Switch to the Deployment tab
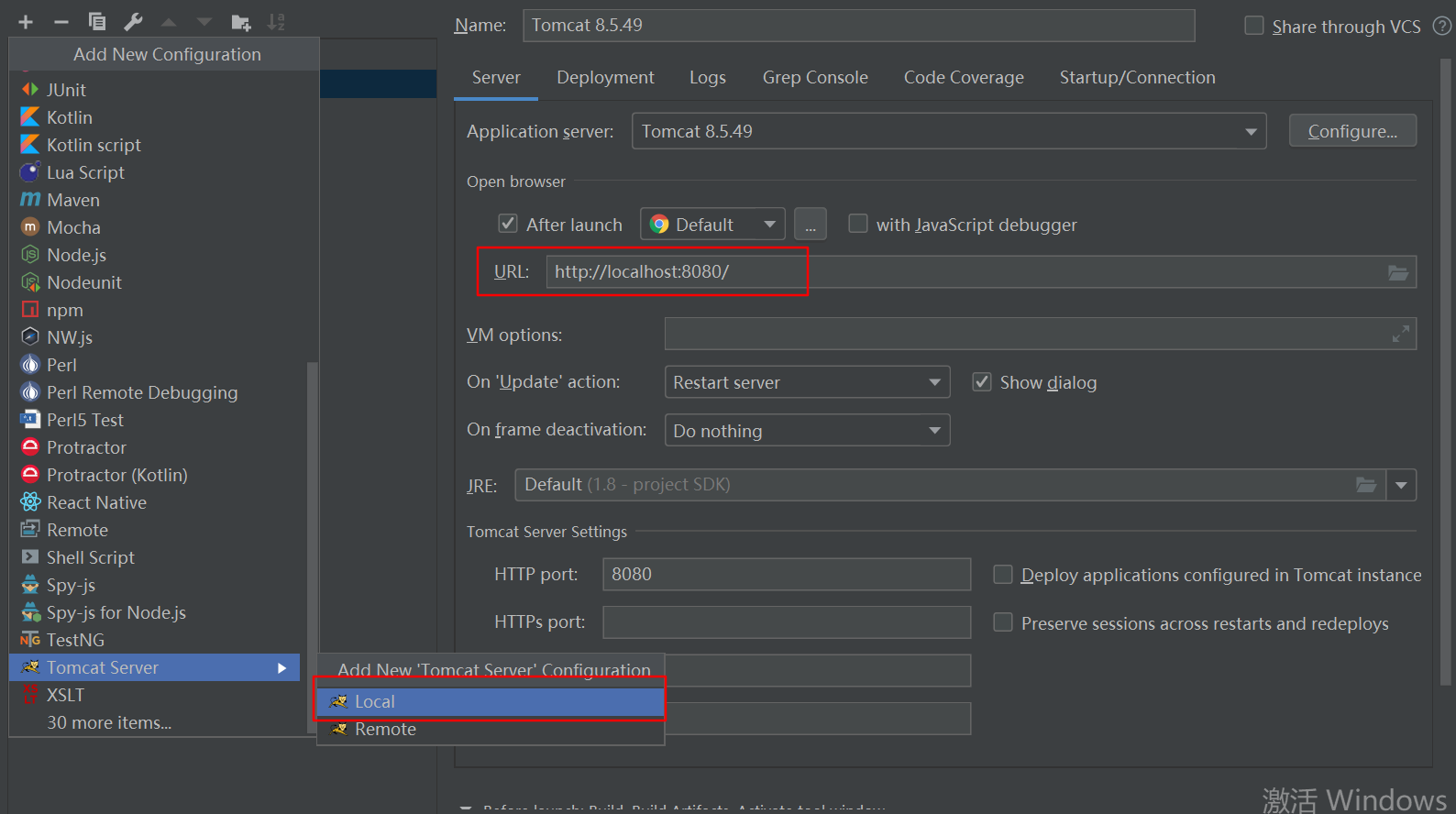Viewport: 1456px width, 814px height. pos(605,78)
